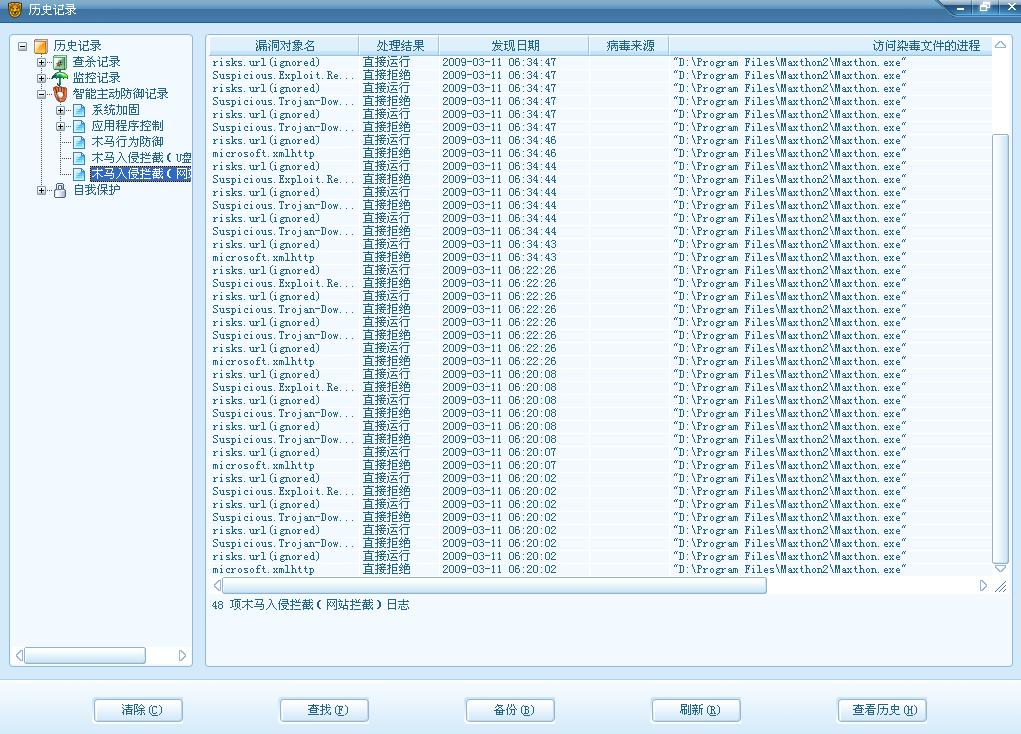The image size is (1021, 734).
Task: Click the log list scroll-right arrow
Action: 983,586
